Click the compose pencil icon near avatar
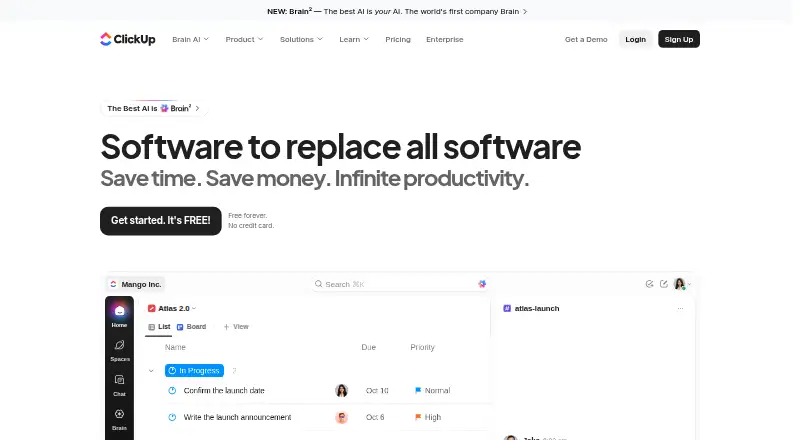Image resolution: width=800 pixels, height=440 pixels. [664, 284]
